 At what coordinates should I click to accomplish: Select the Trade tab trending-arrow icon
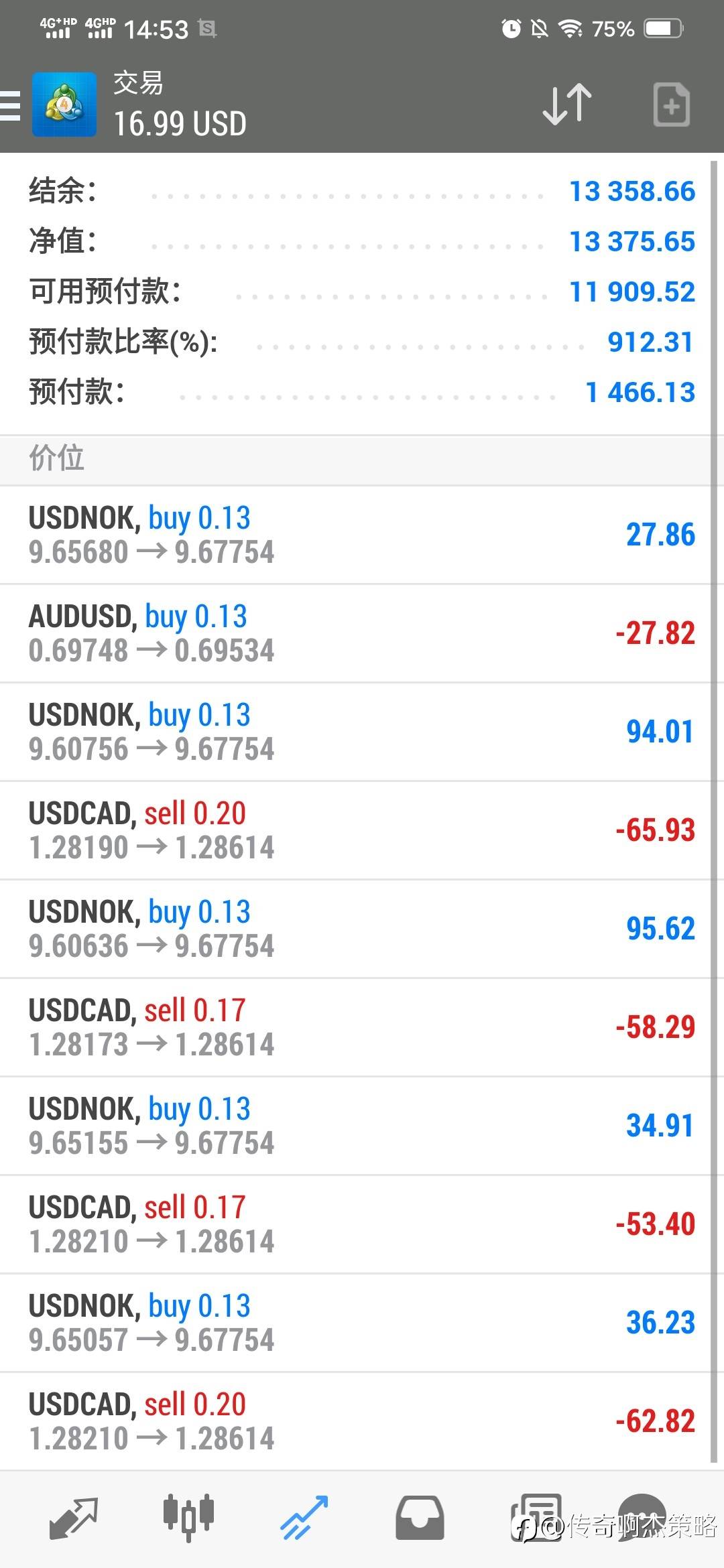coord(304,1518)
